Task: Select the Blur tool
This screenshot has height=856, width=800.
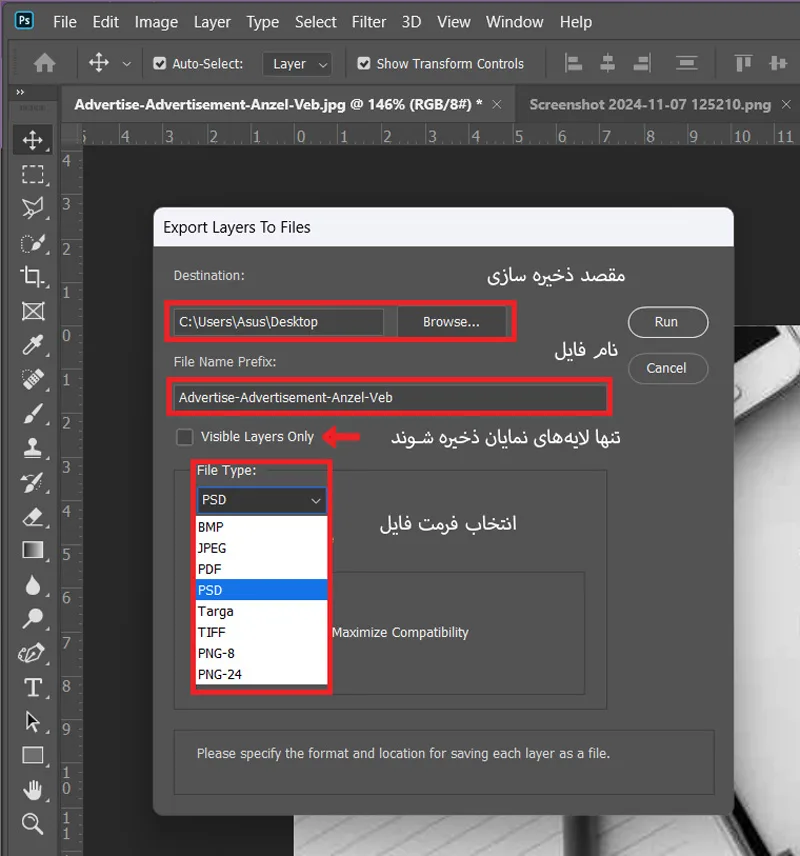Action: (33, 585)
